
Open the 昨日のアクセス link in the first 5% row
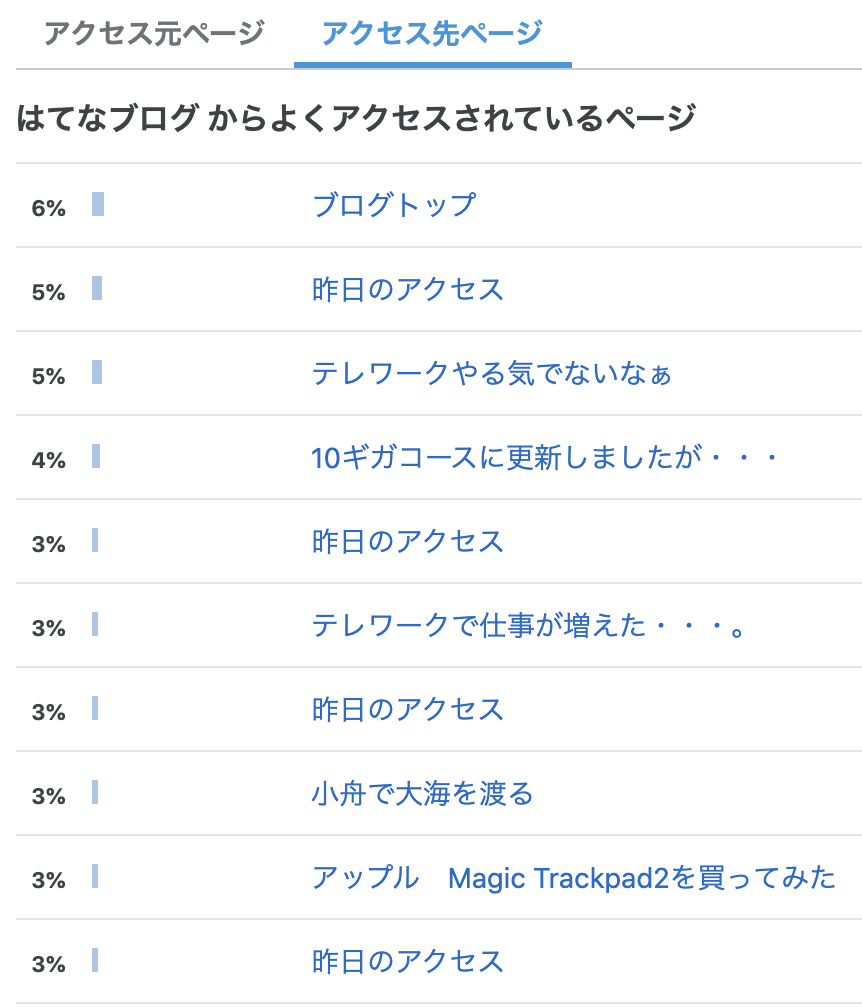[x=408, y=289]
